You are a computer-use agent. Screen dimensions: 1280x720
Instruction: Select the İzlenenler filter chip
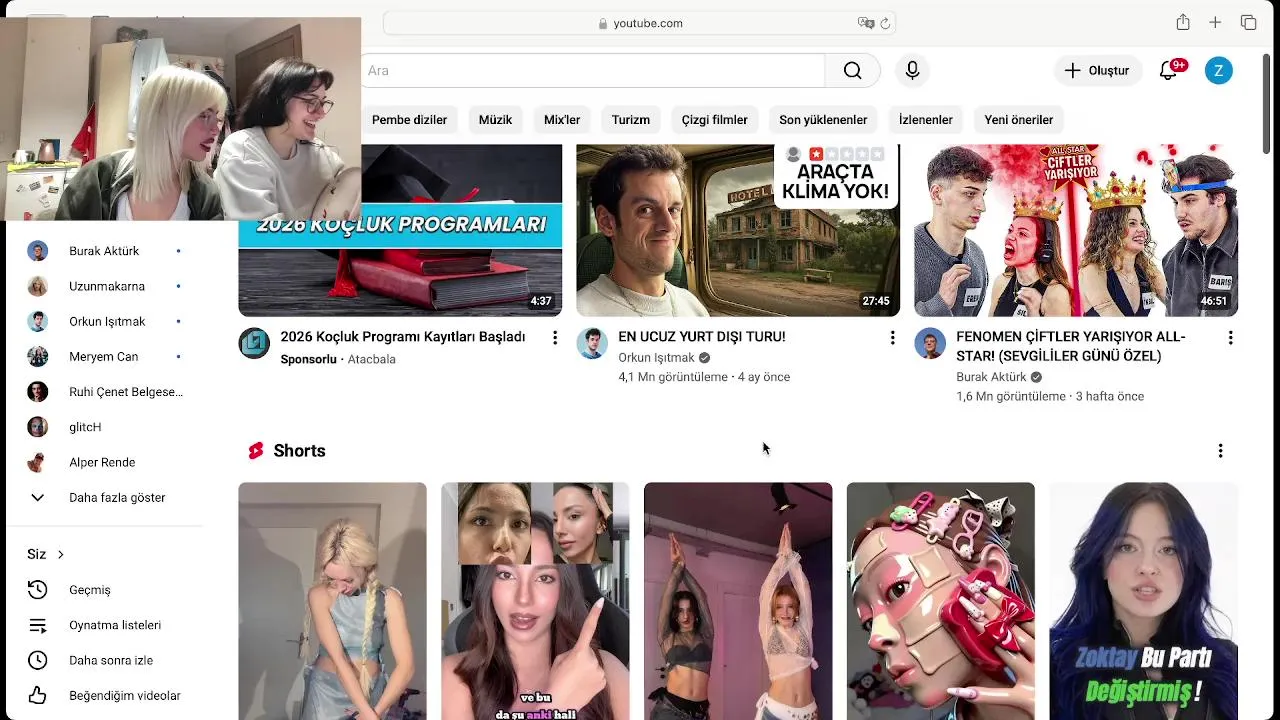(926, 120)
